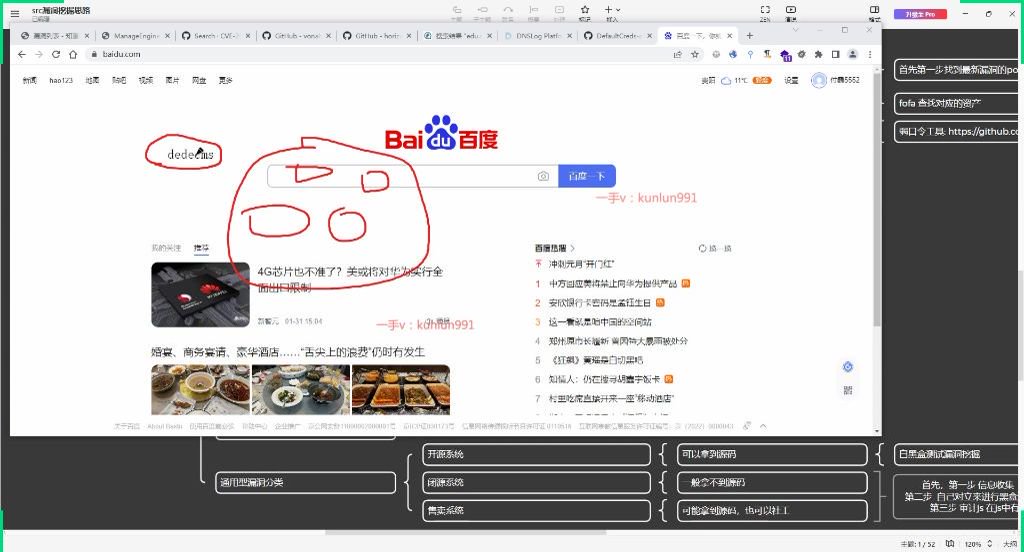Collapse Baidu footer with the up chevron
The height and width of the screenshot is (552, 1024).
(x=763, y=426)
